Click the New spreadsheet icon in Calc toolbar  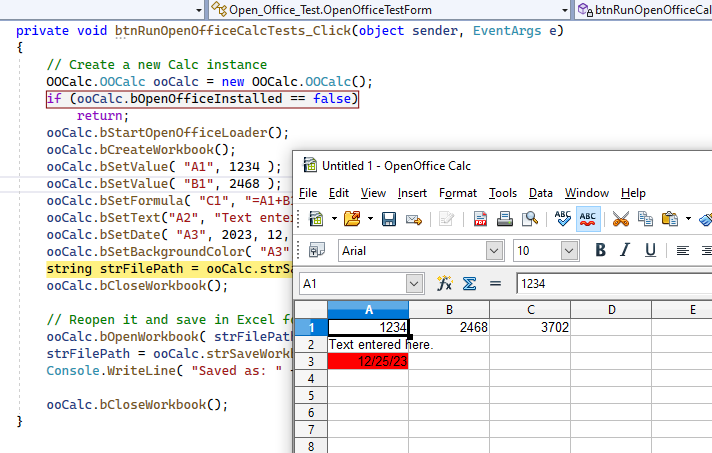pos(316,219)
